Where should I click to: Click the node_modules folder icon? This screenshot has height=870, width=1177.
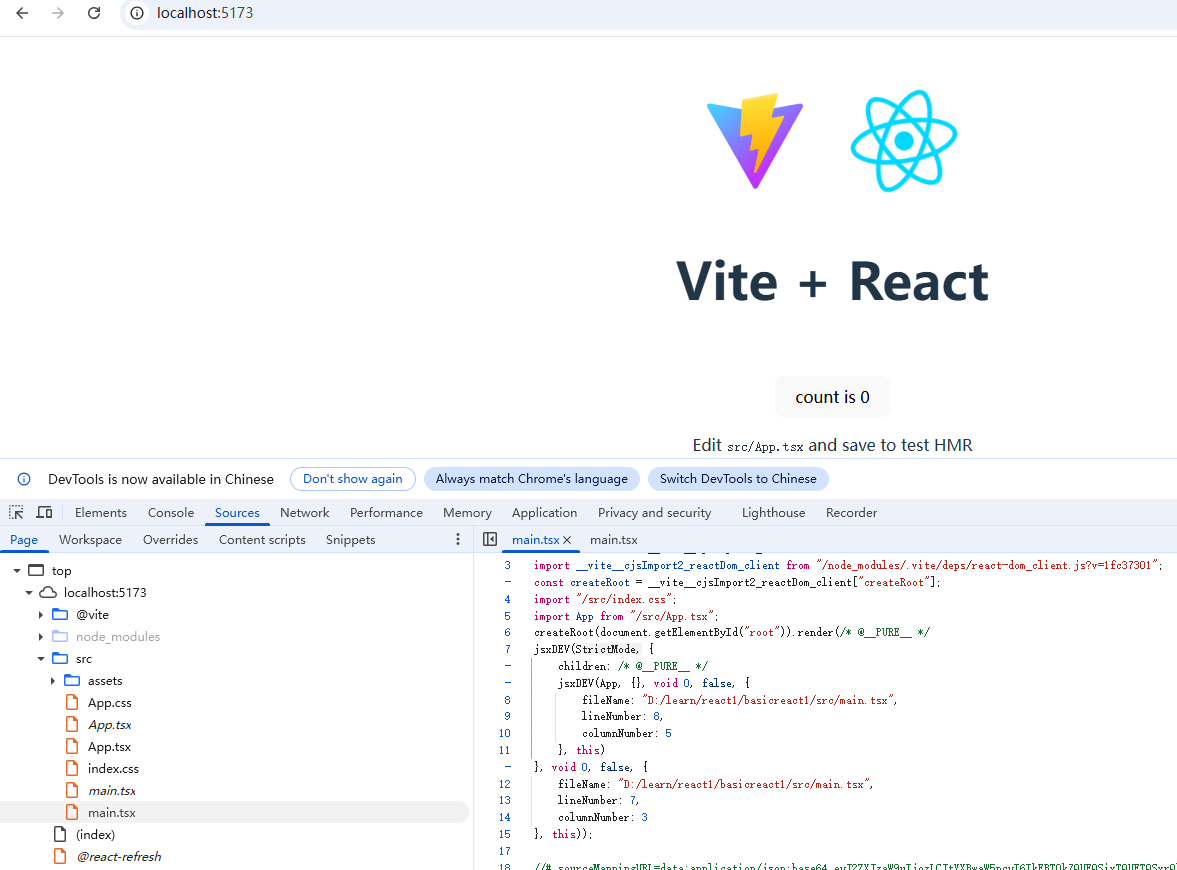tap(60, 637)
